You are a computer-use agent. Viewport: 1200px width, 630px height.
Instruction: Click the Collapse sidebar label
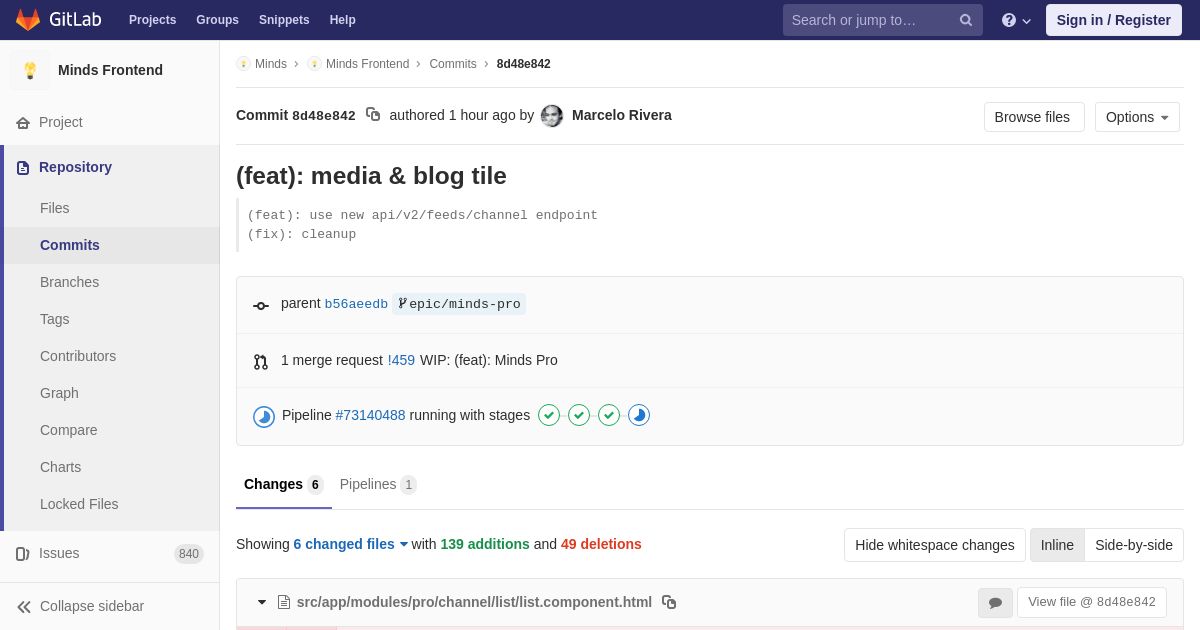(92, 606)
